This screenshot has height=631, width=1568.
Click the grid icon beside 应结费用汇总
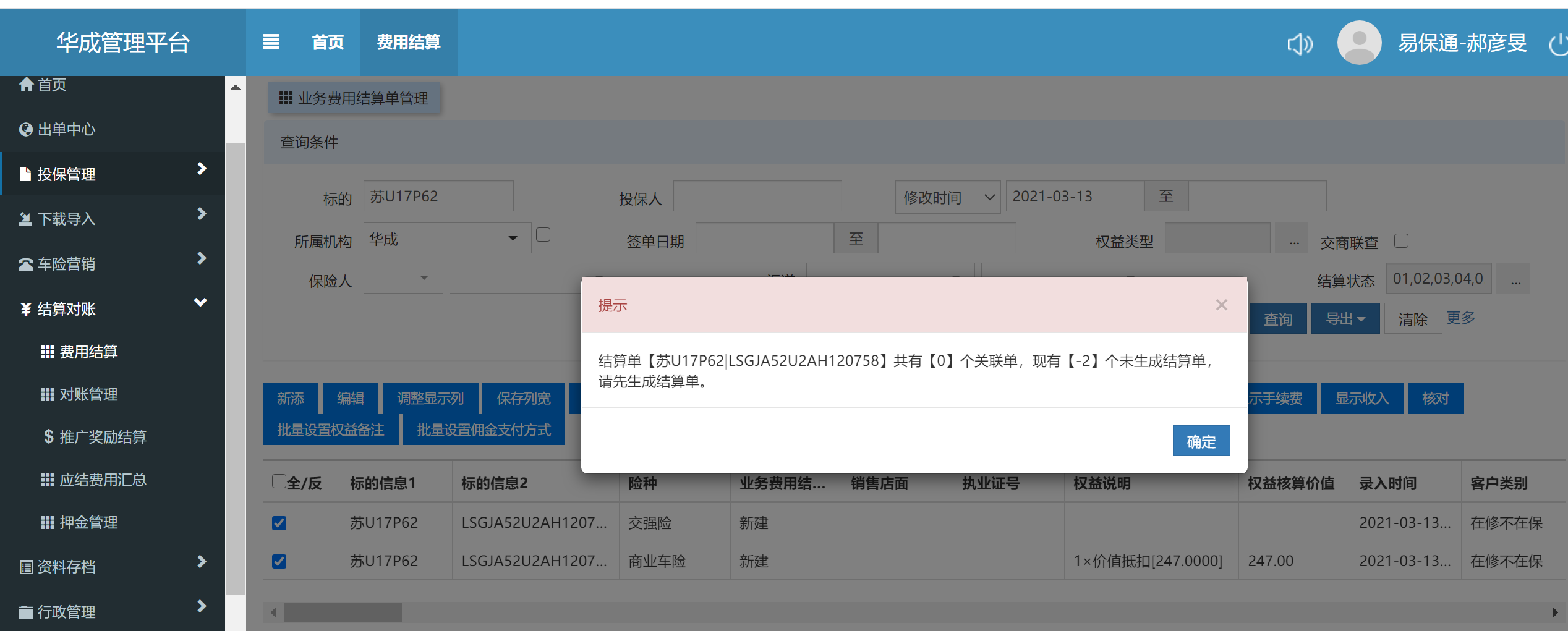tap(48, 480)
